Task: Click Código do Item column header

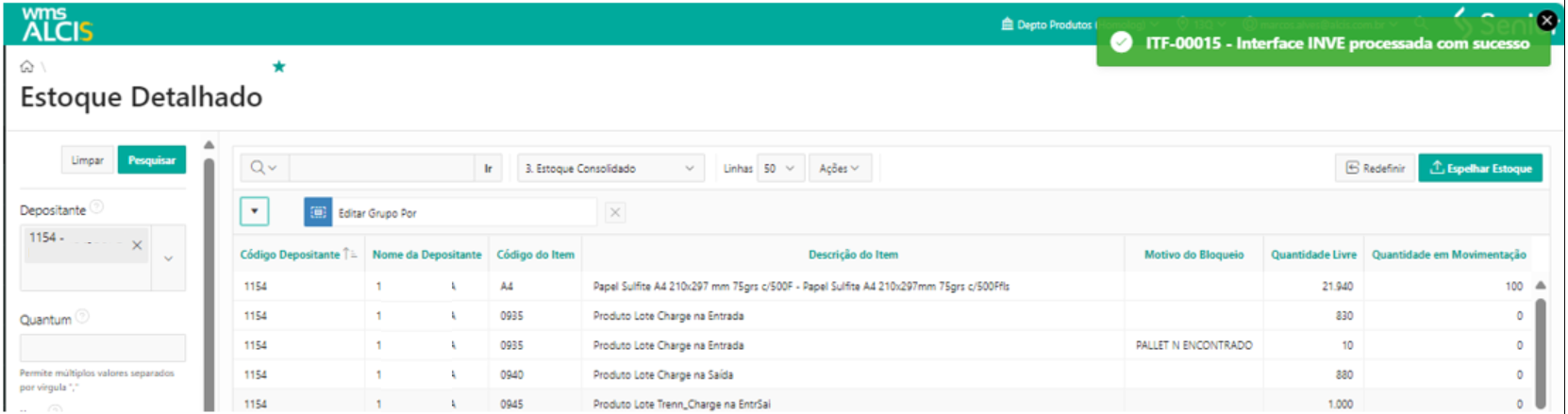Action: [535, 255]
